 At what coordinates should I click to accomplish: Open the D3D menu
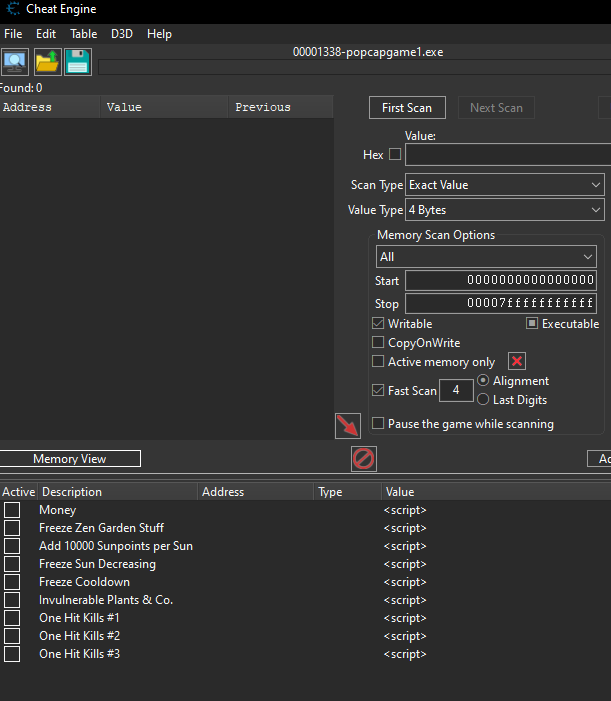[122, 34]
